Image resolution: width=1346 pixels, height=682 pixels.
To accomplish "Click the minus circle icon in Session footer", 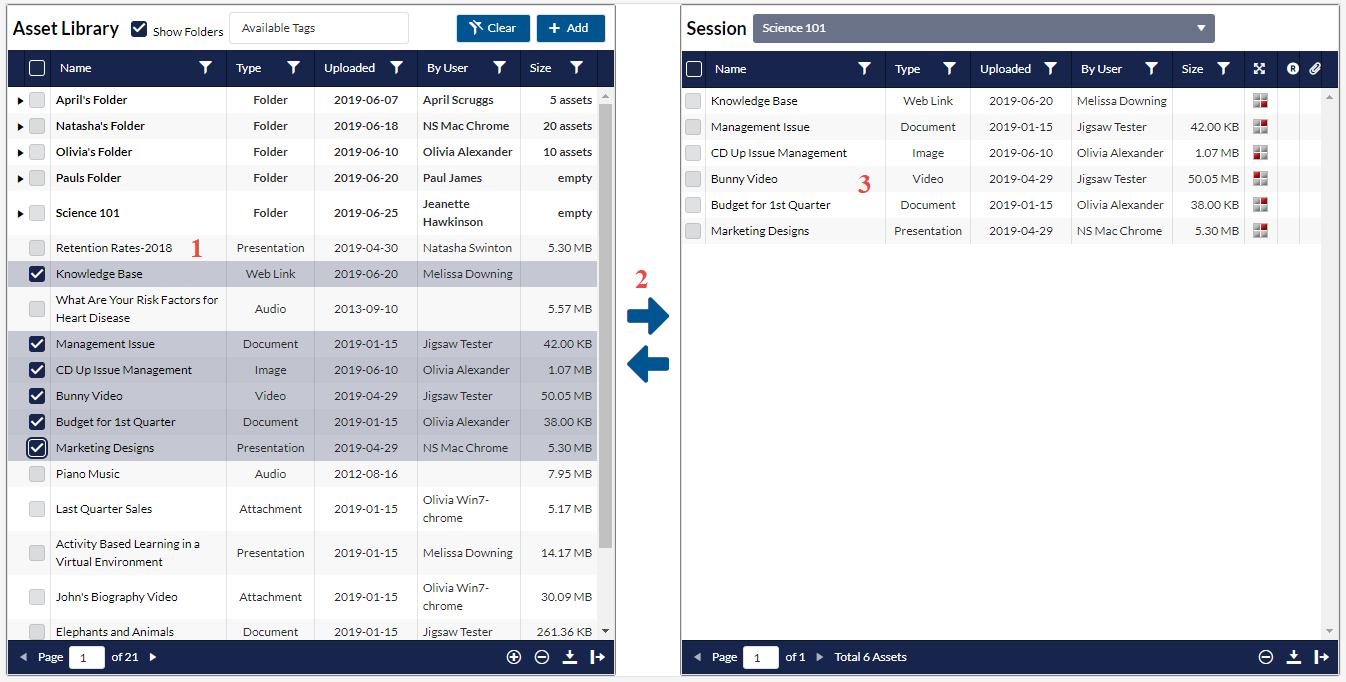I will pyautogui.click(x=1265, y=657).
